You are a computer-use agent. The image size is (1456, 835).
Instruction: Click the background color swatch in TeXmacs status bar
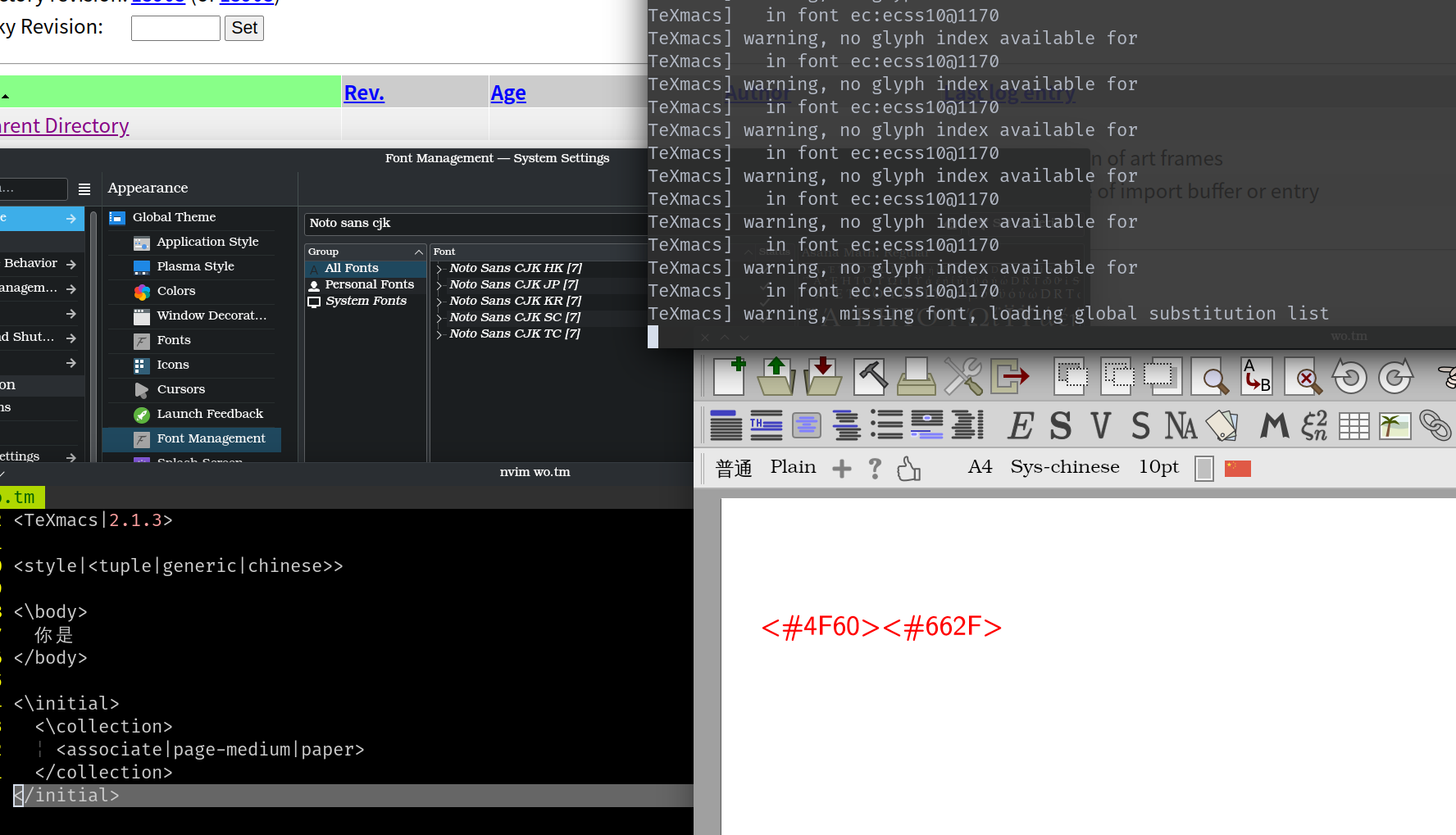click(x=1203, y=468)
